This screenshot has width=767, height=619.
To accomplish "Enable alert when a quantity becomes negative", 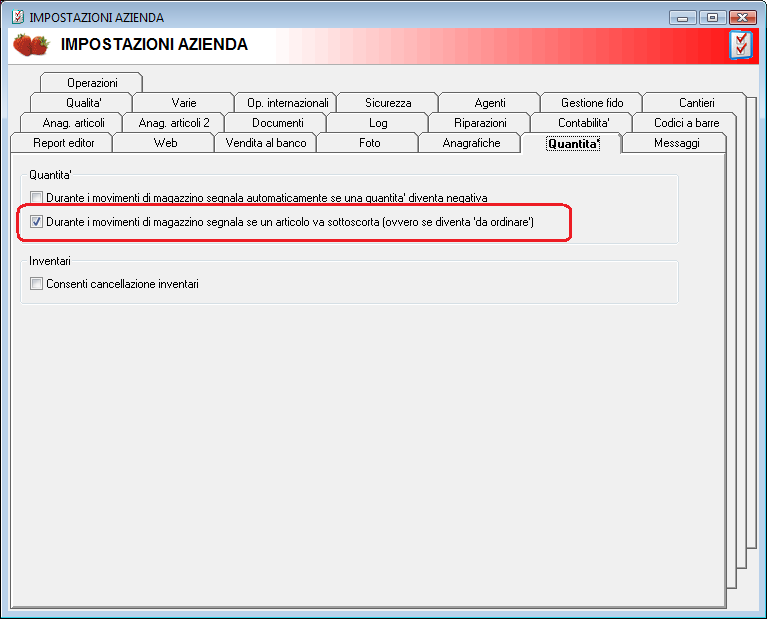I will (36, 198).
